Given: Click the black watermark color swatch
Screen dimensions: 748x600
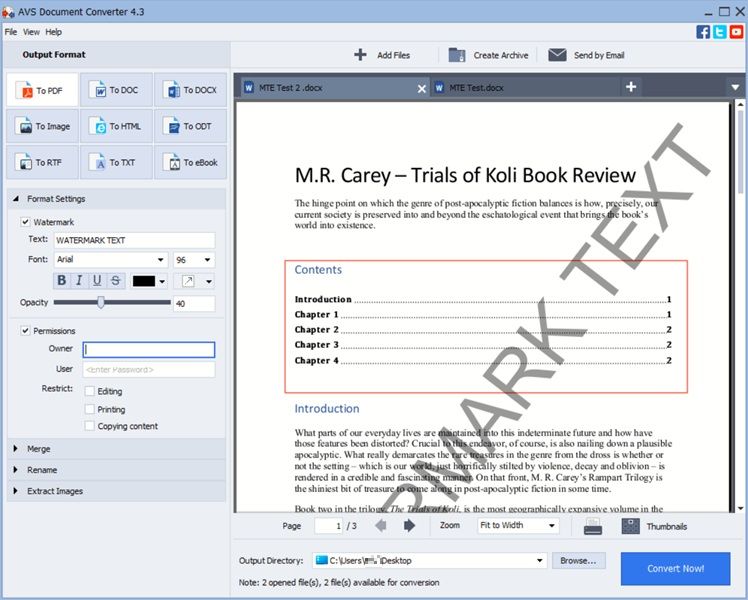Looking at the screenshot, I should click(144, 281).
